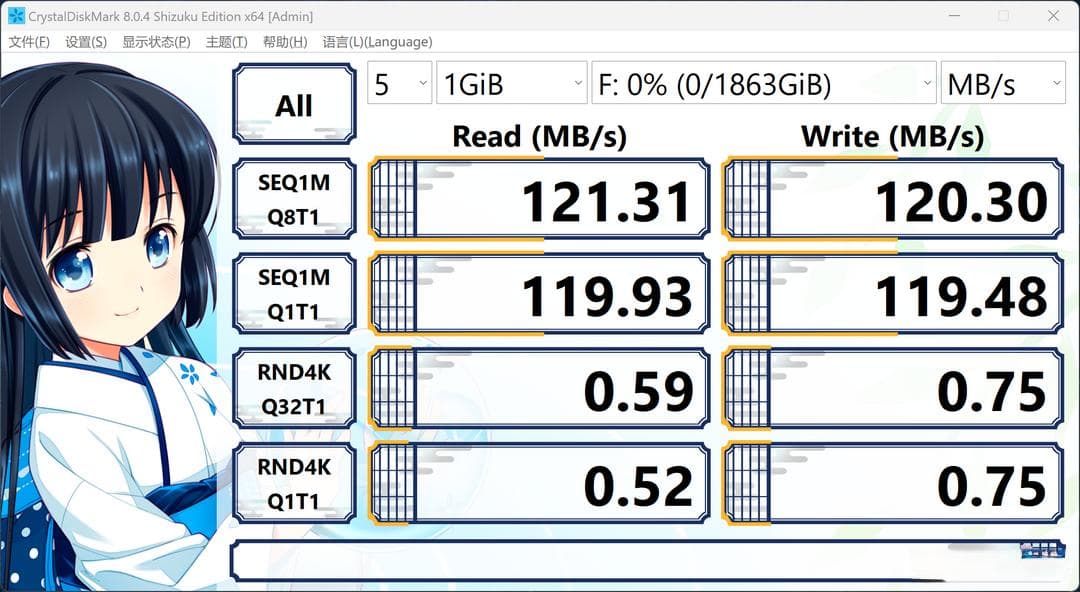Start the RND4K Q1T1 test

tap(294, 483)
